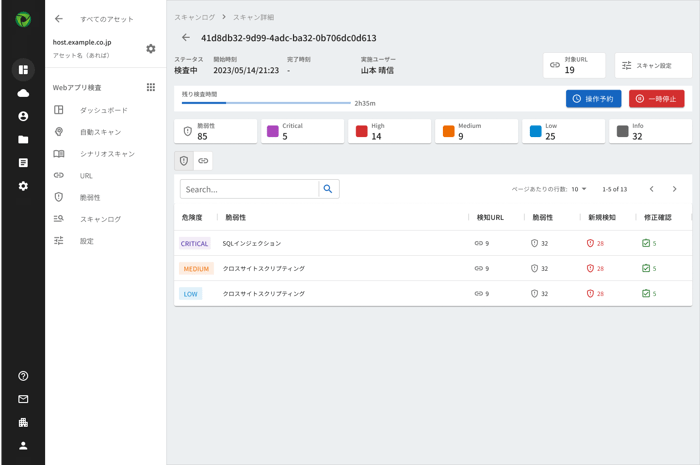
Task: Select the purple Critical severity card
Action: point(302,131)
